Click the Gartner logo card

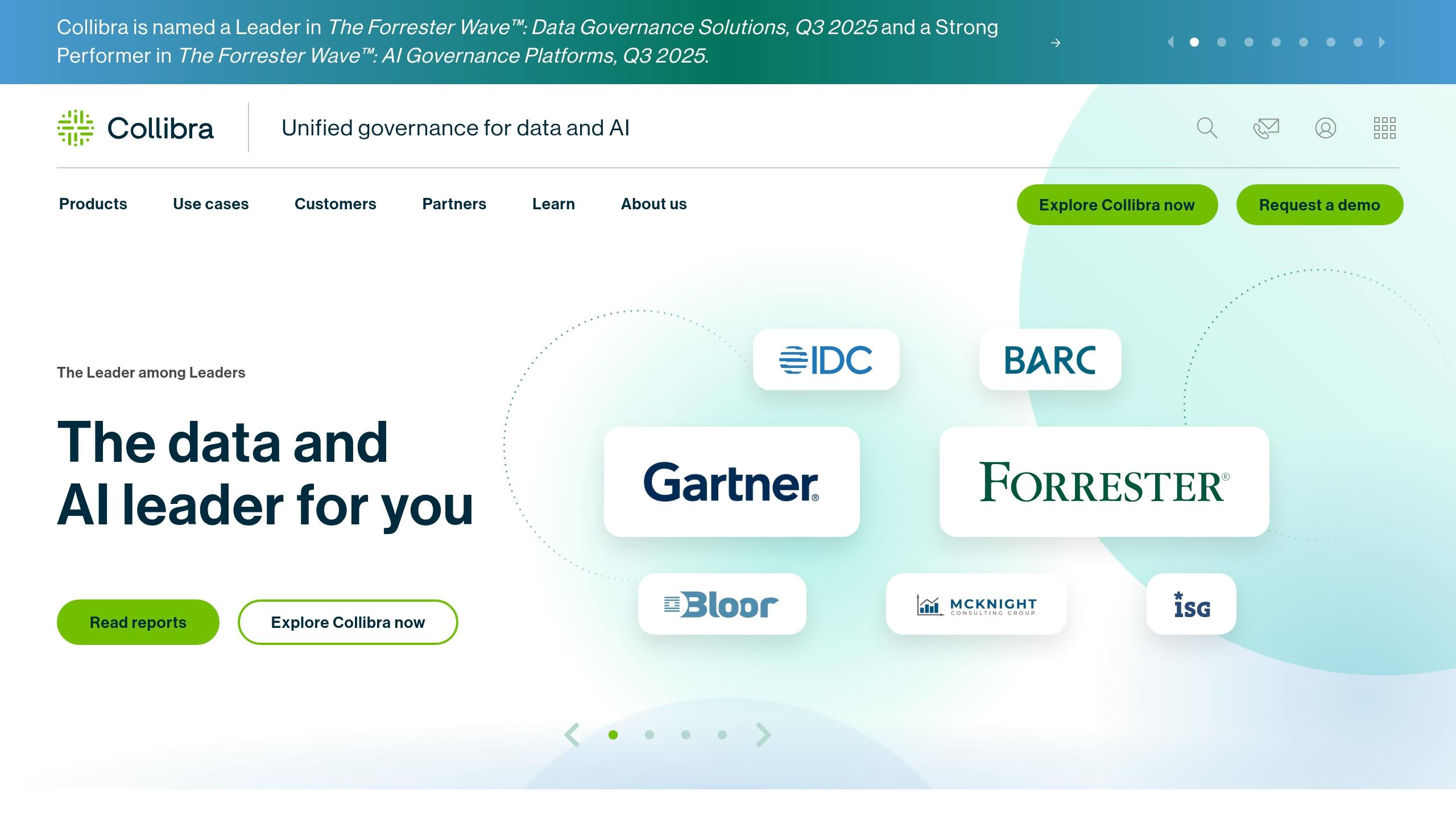[x=731, y=482]
